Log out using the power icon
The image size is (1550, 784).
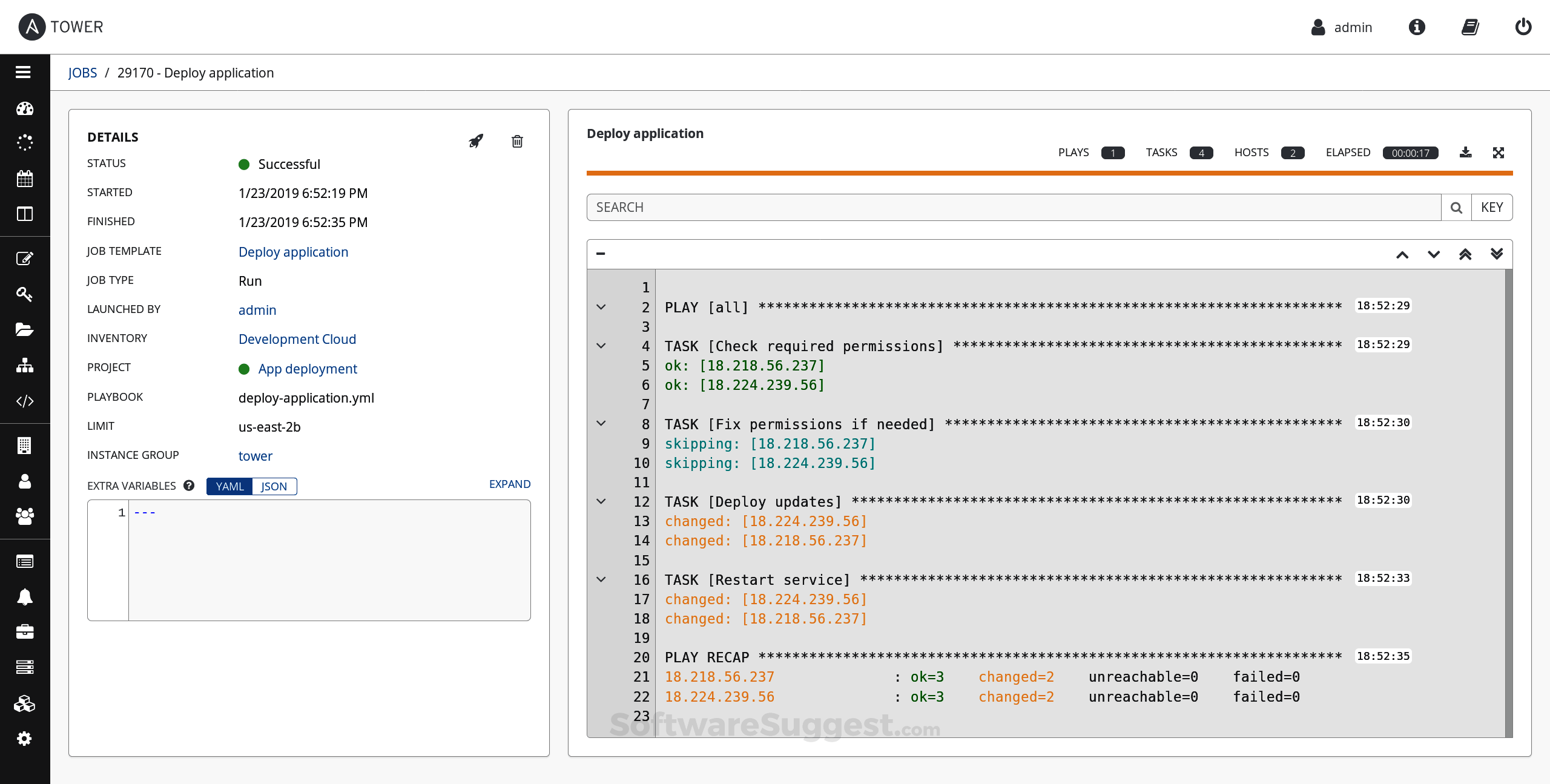[x=1523, y=27]
